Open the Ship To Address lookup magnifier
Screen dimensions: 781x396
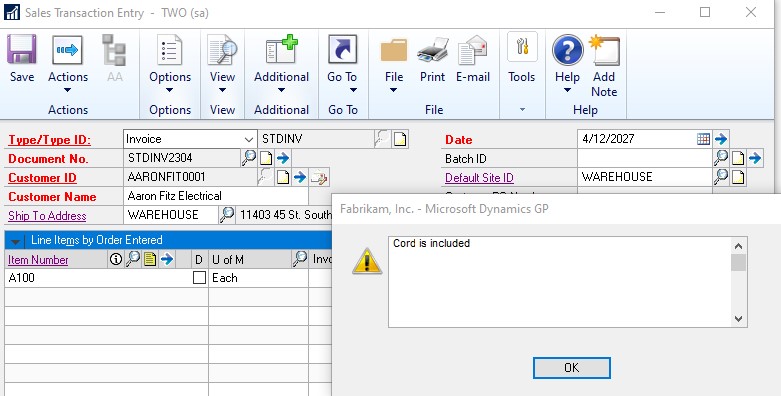click(227, 215)
